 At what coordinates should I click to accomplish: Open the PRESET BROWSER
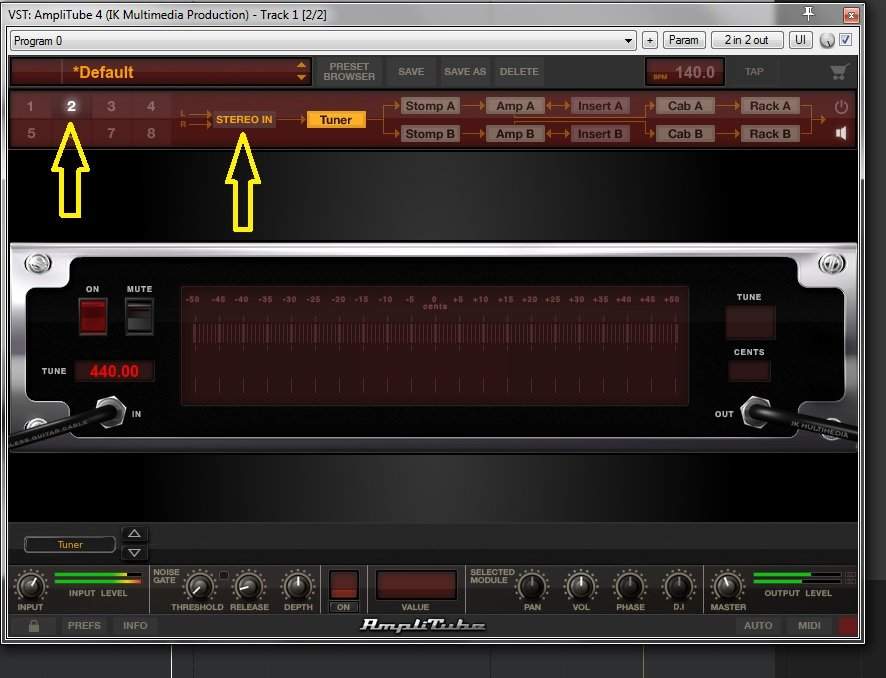tap(349, 72)
